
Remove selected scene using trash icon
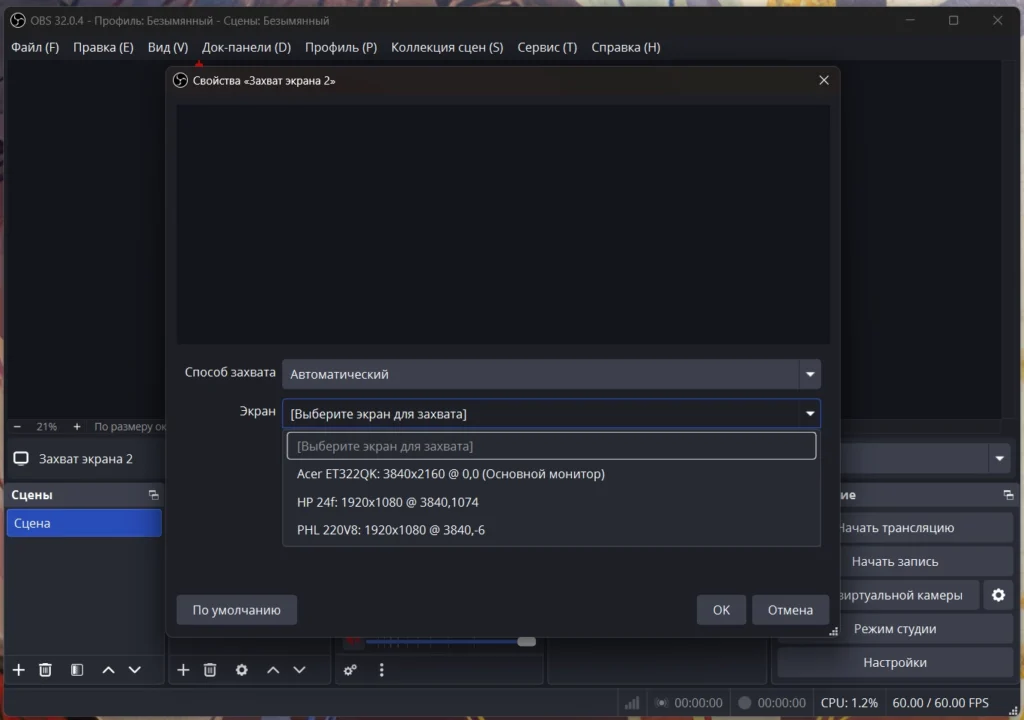(45, 669)
